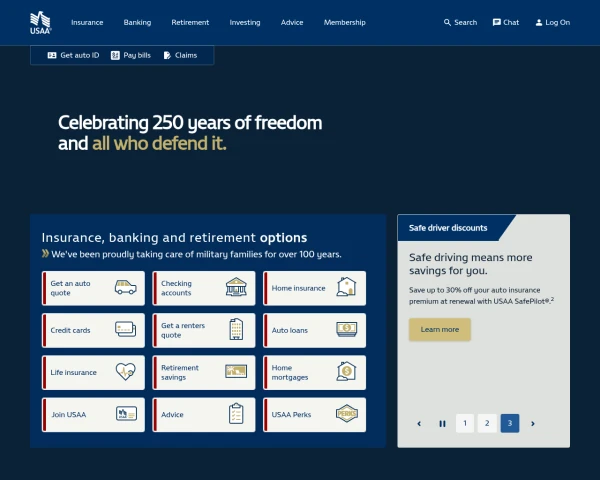Select the Get an auto quote tile text
This screenshot has width=600, height=480.
pyautogui.click(x=70, y=288)
